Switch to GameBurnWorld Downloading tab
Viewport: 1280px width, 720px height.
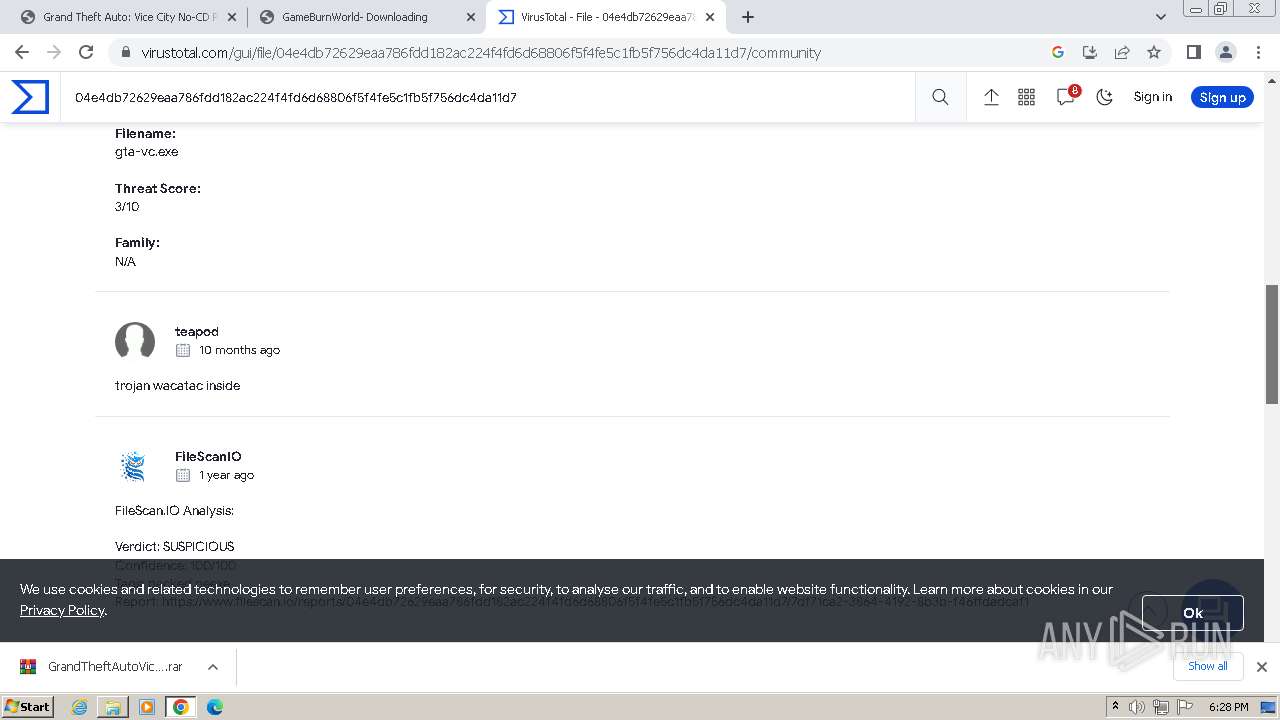(365, 17)
